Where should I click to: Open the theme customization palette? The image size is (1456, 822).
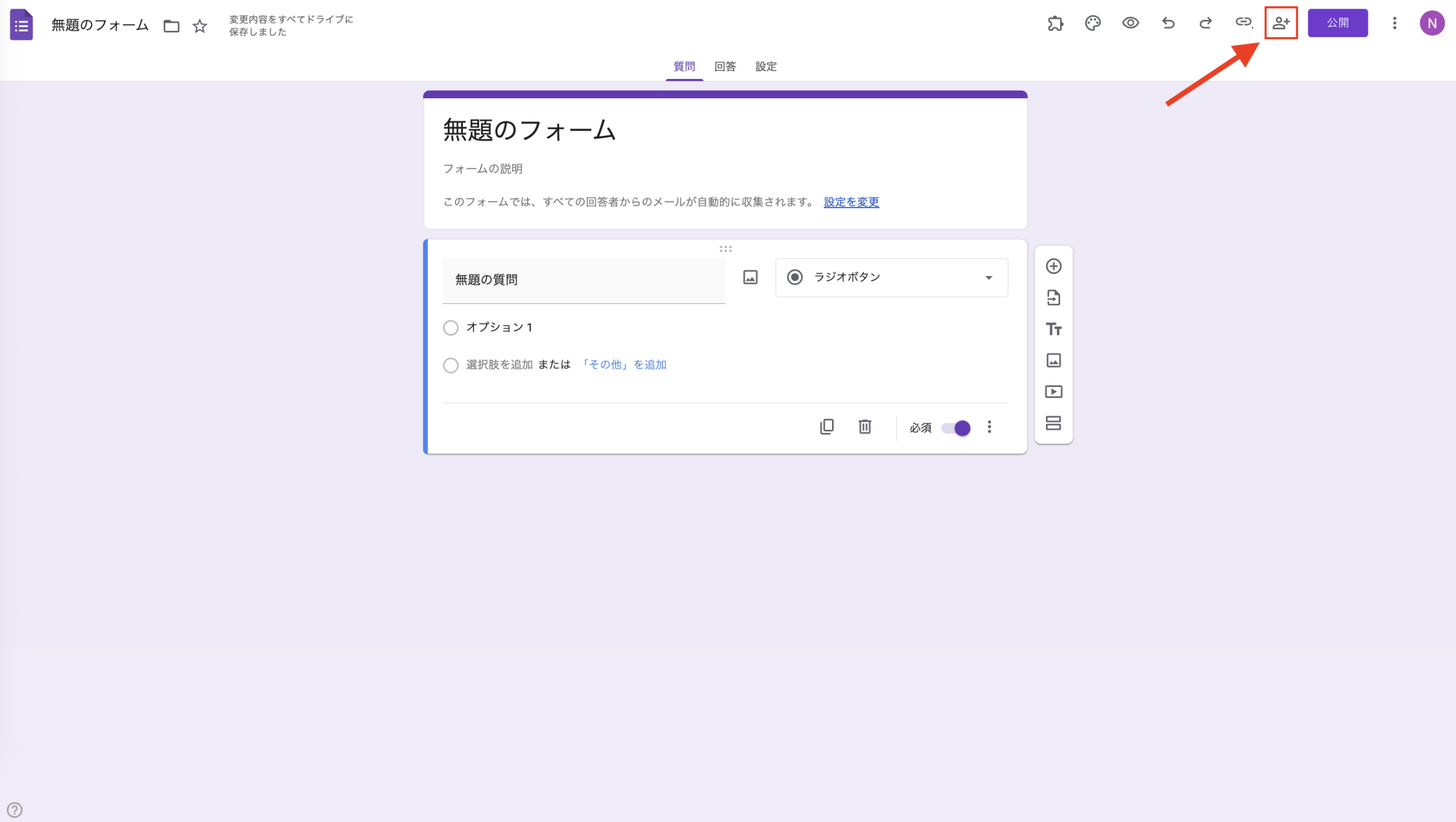[x=1092, y=23]
